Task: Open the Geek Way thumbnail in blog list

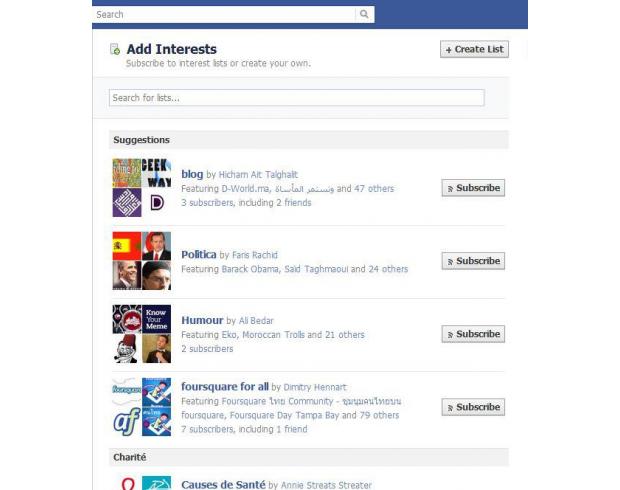Action: (157, 173)
